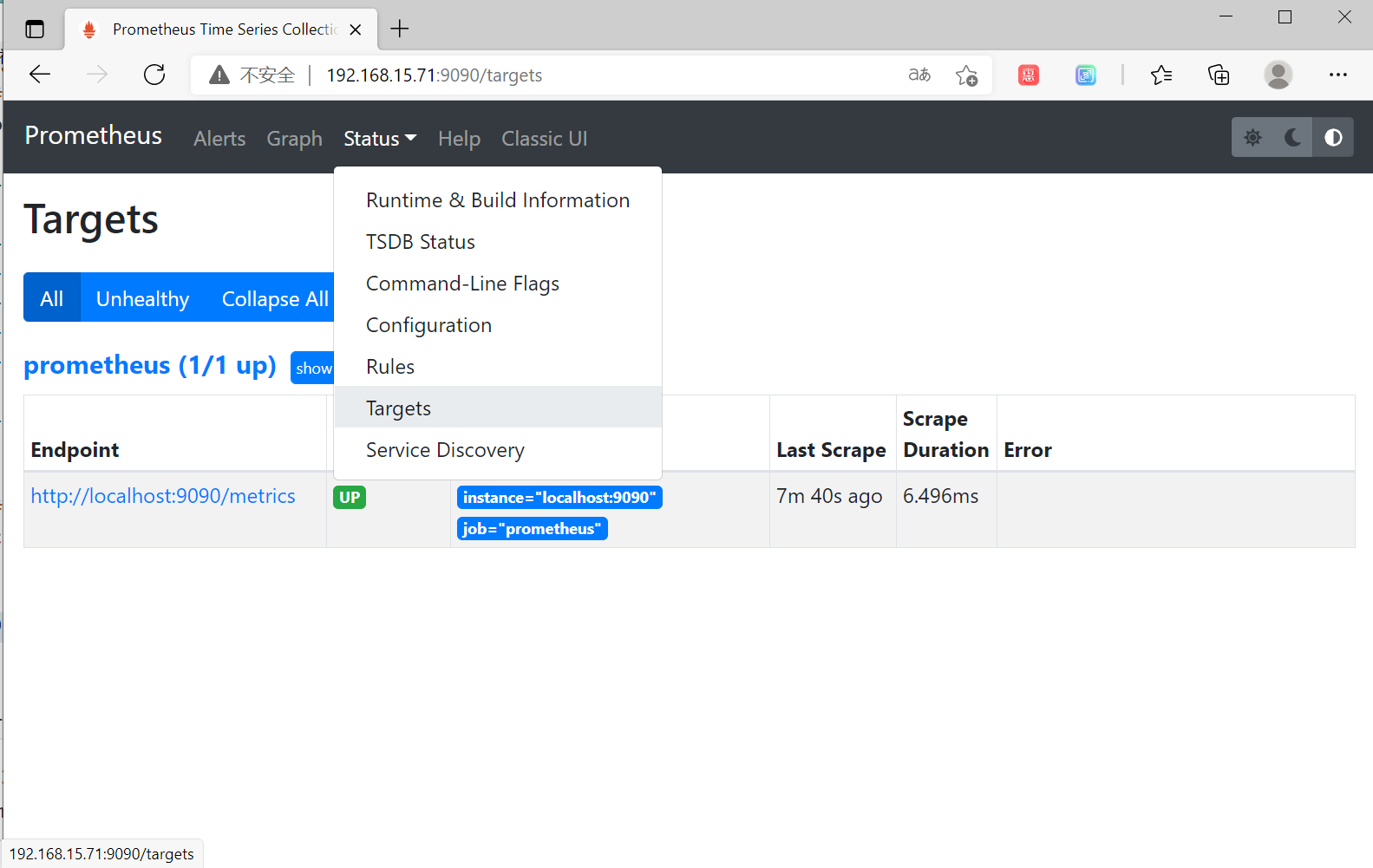
Task: Choose Rules from Status menu
Action: click(498, 367)
